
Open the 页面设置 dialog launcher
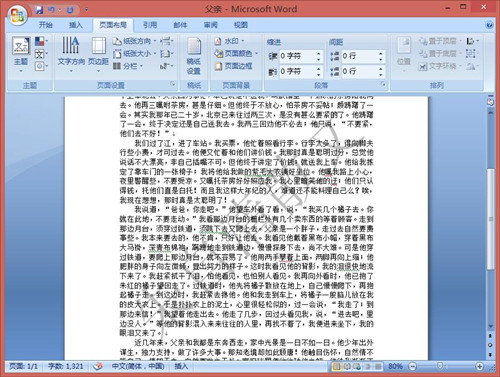point(172,84)
